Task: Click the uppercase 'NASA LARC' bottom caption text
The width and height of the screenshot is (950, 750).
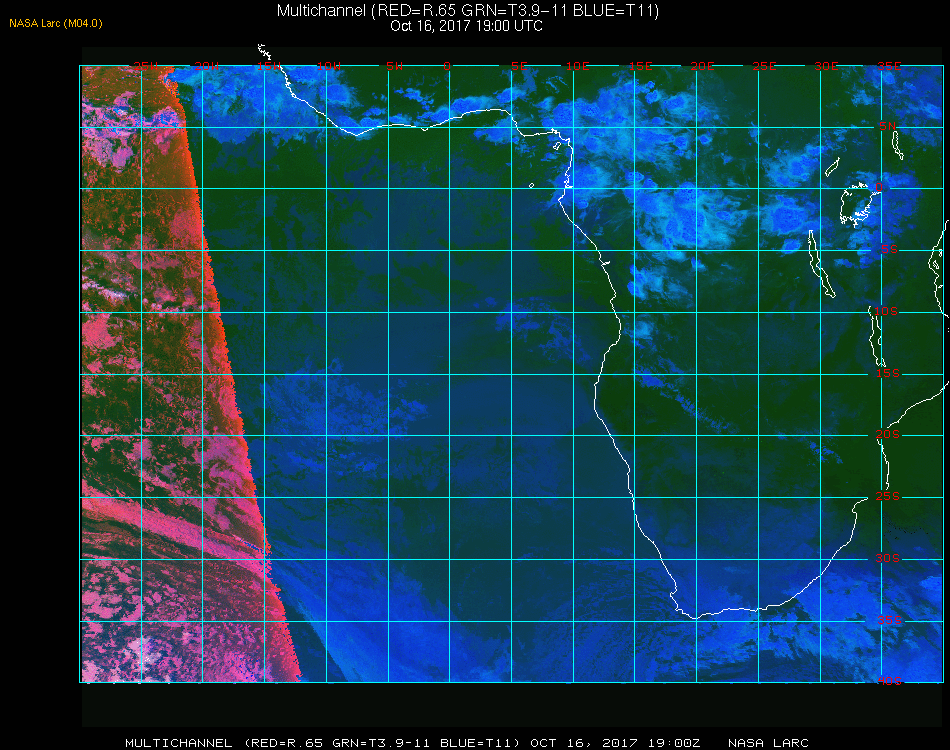Action: pyautogui.click(x=768, y=743)
